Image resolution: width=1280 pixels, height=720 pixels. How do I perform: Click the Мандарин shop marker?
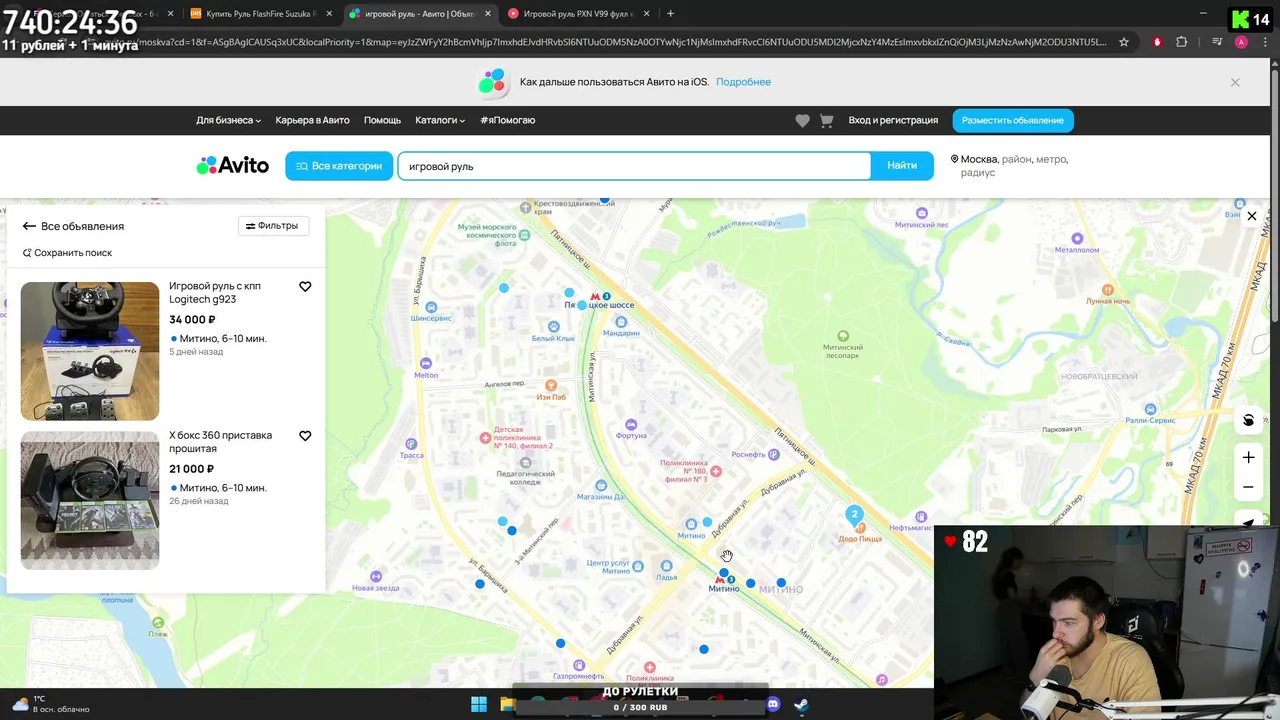point(621,322)
